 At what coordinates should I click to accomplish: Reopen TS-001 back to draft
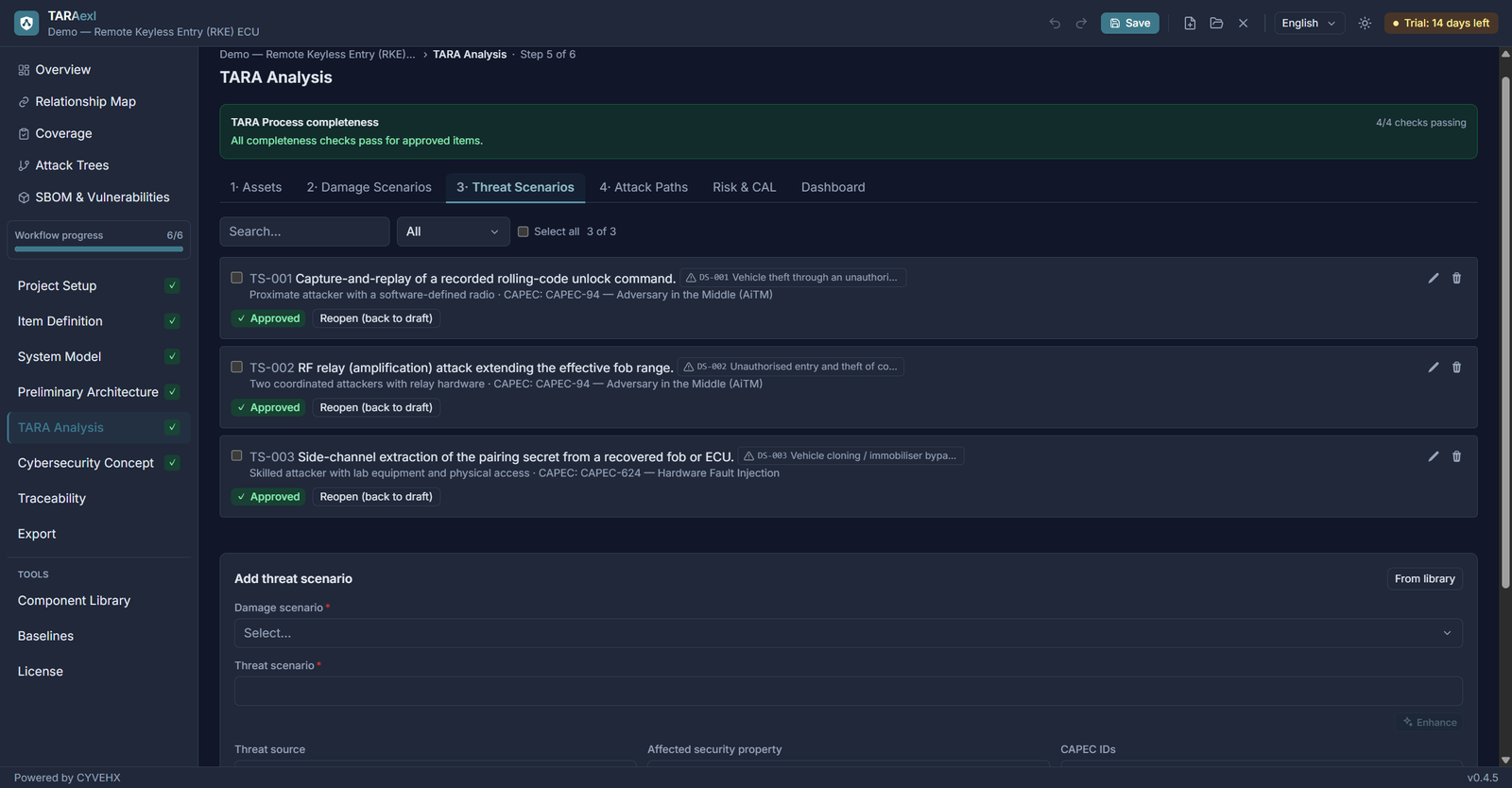click(x=376, y=318)
